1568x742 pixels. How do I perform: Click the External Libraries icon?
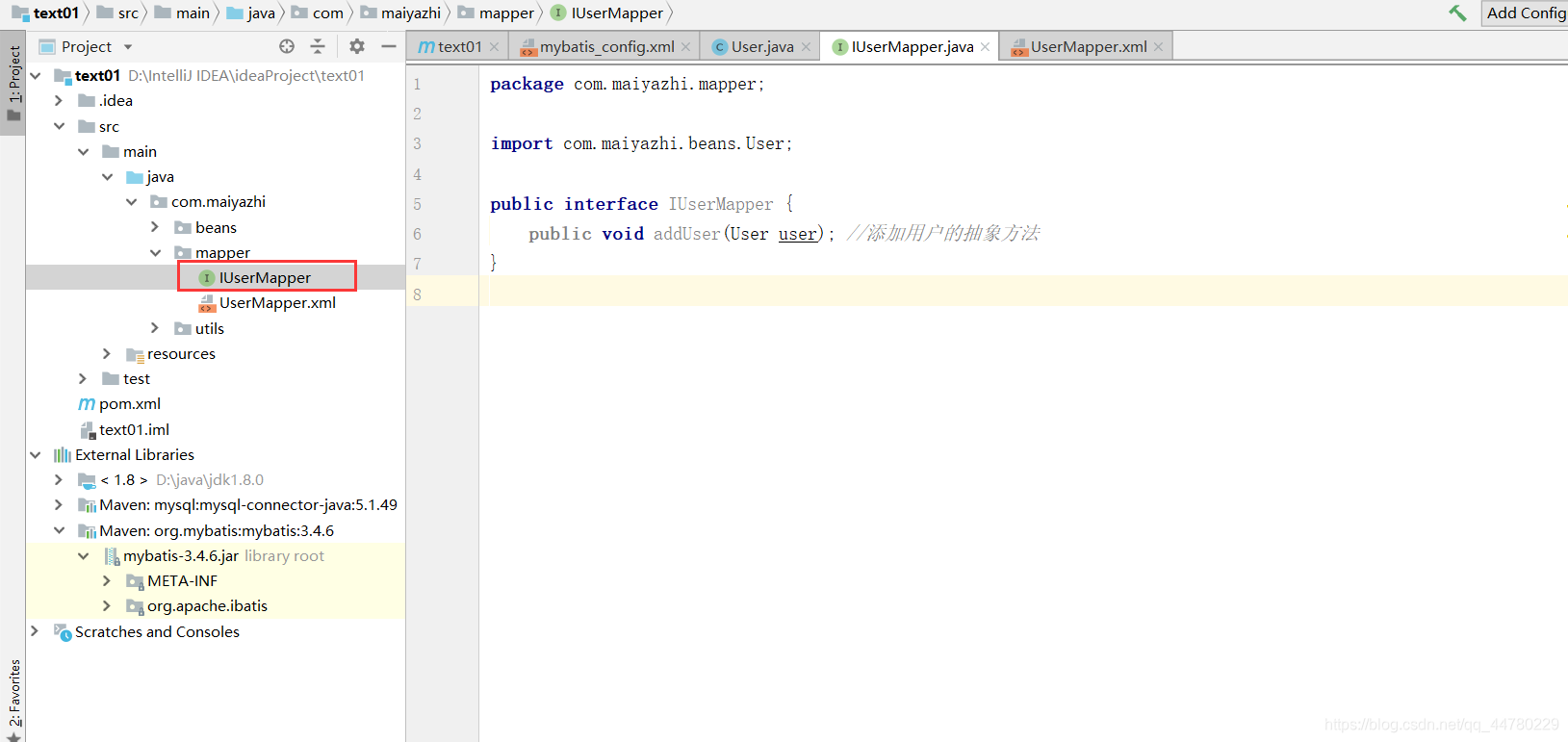pos(63,455)
